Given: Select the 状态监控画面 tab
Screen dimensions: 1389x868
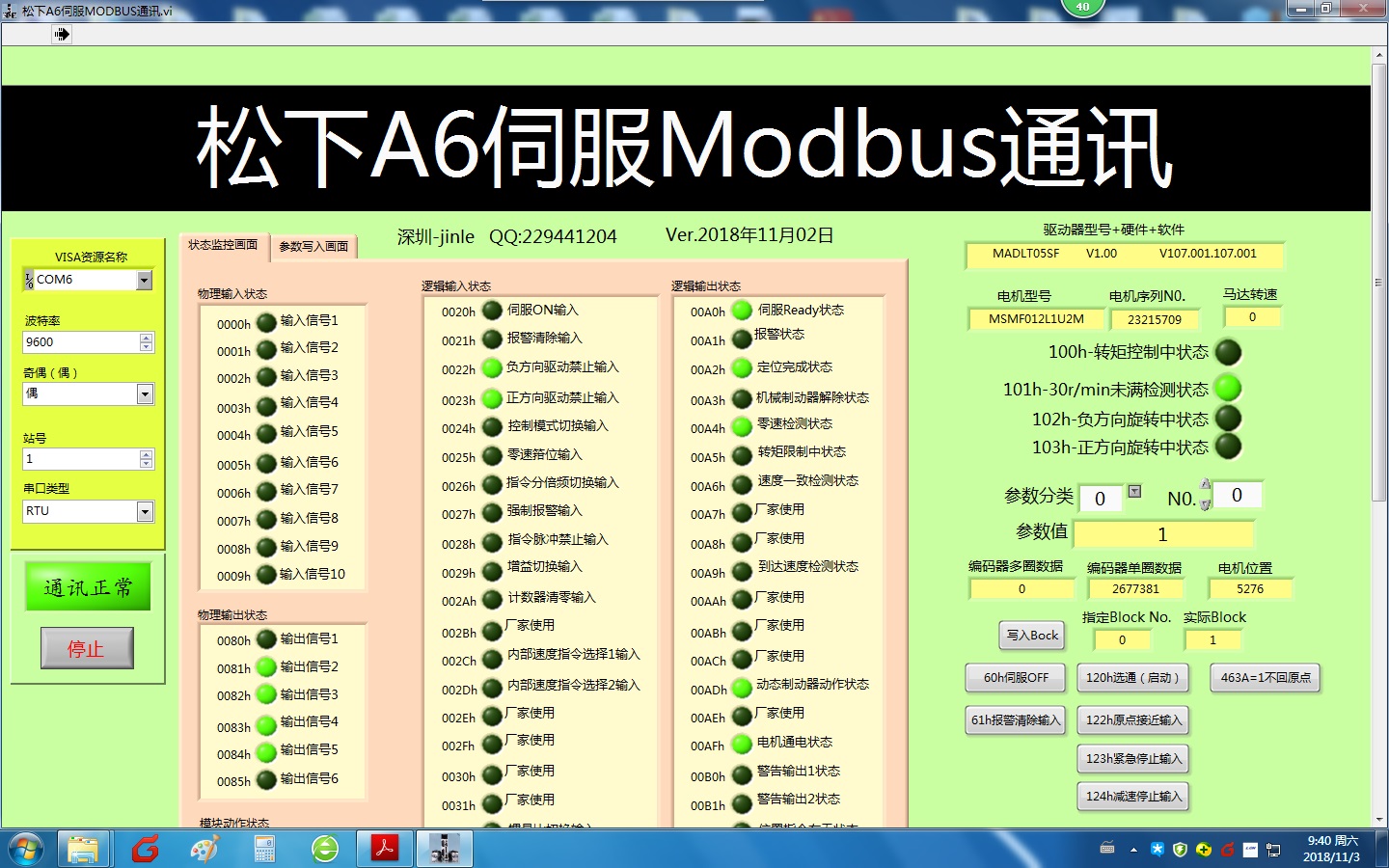Looking at the screenshot, I should 223,245.
